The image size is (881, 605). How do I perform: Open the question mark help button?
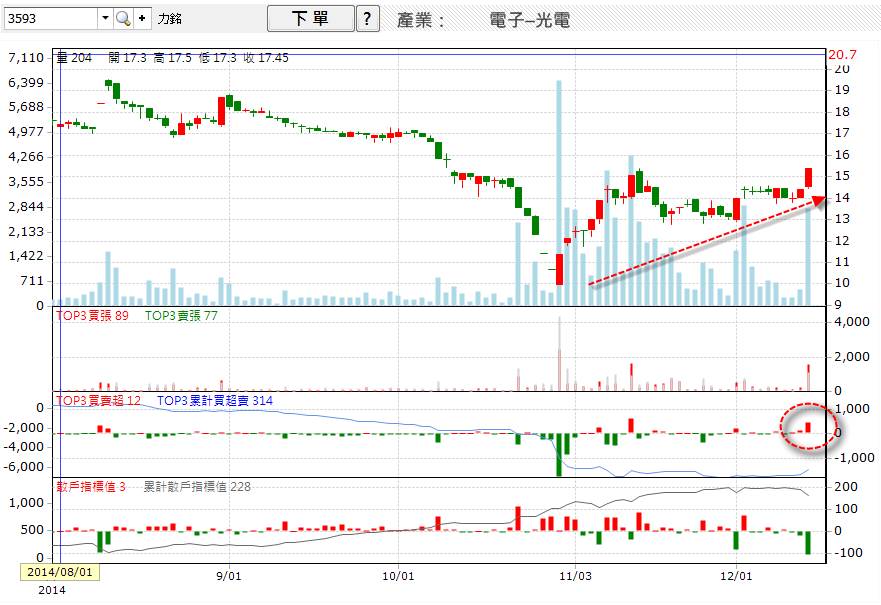368,18
